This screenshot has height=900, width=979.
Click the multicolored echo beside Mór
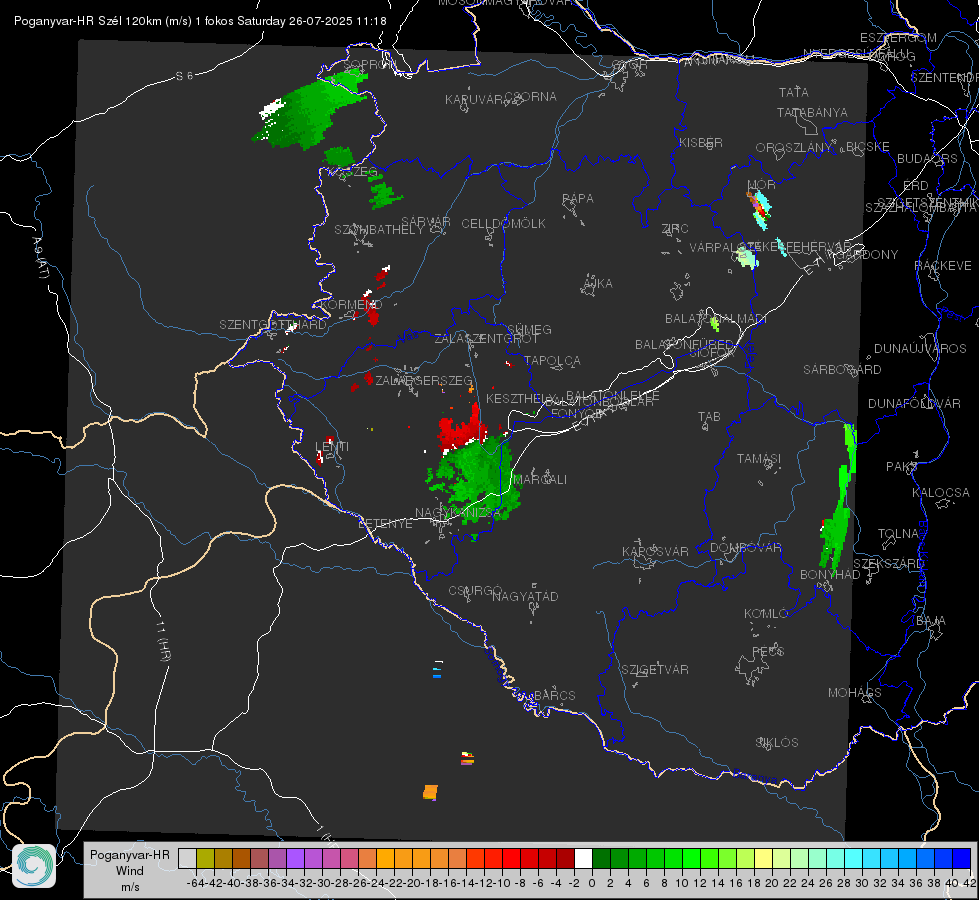(x=759, y=210)
